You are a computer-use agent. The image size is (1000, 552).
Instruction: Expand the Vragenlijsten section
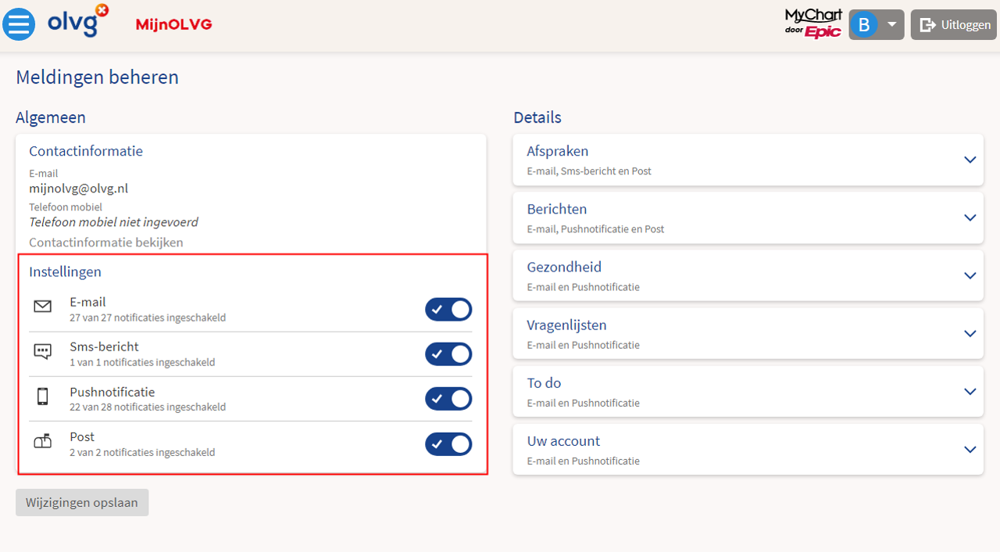pyautogui.click(x=748, y=334)
